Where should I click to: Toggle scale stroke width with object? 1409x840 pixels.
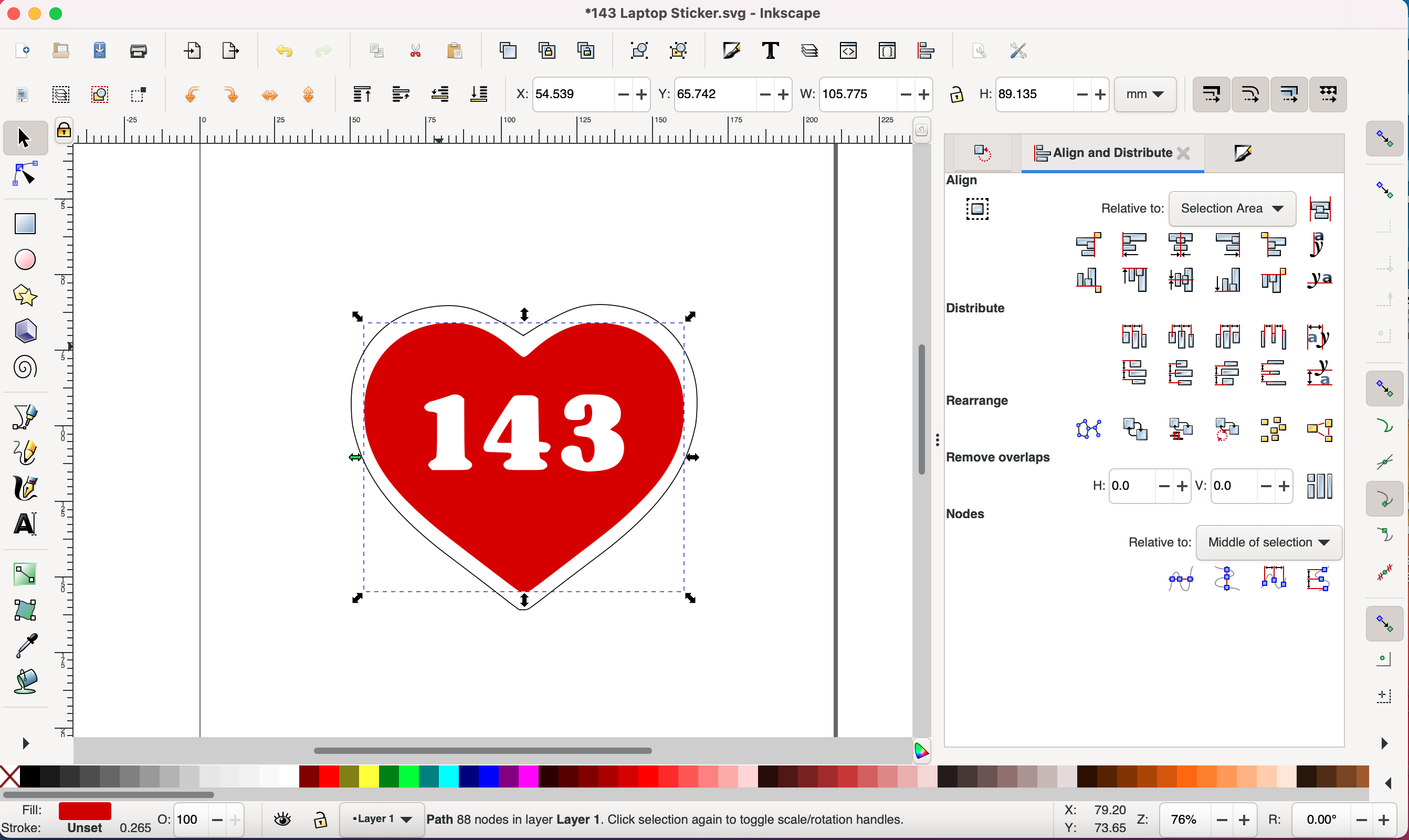point(1211,94)
